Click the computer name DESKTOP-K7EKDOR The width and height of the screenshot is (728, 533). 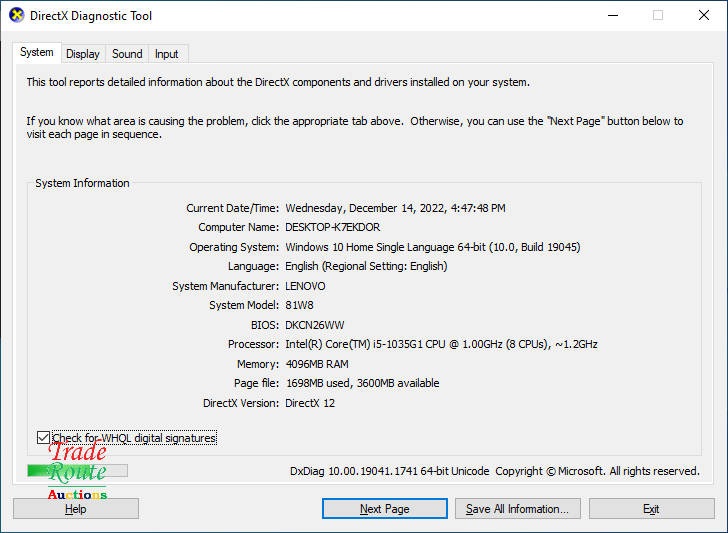(x=332, y=227)
